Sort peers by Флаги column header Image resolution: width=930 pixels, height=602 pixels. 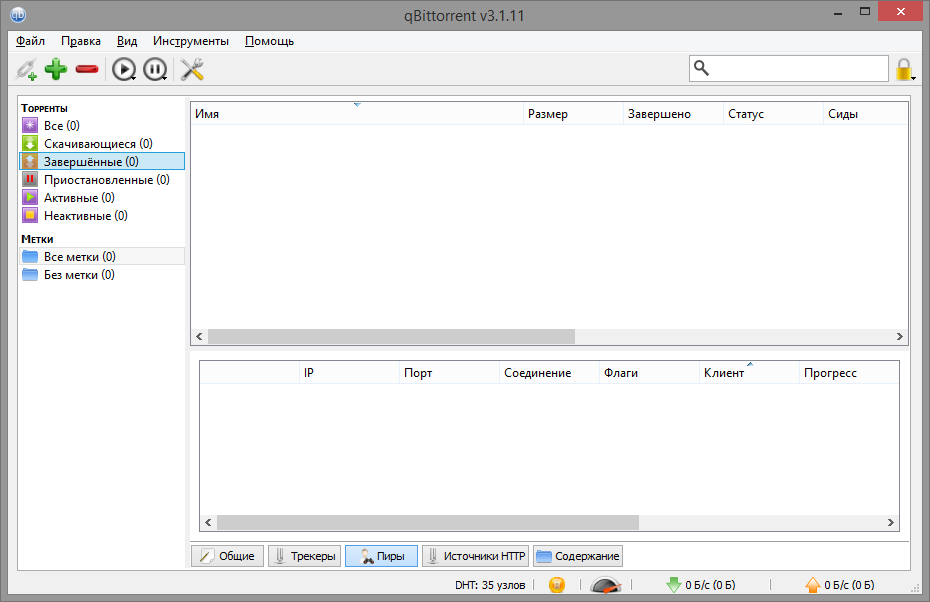[x=649, y=372]
